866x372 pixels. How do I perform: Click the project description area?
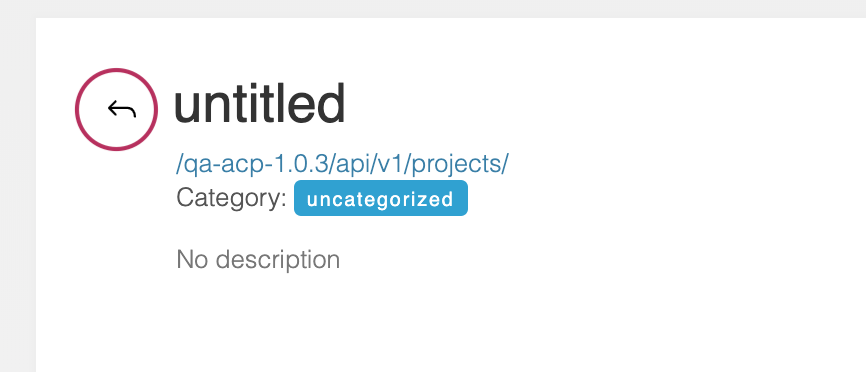[x=258, y=260]
